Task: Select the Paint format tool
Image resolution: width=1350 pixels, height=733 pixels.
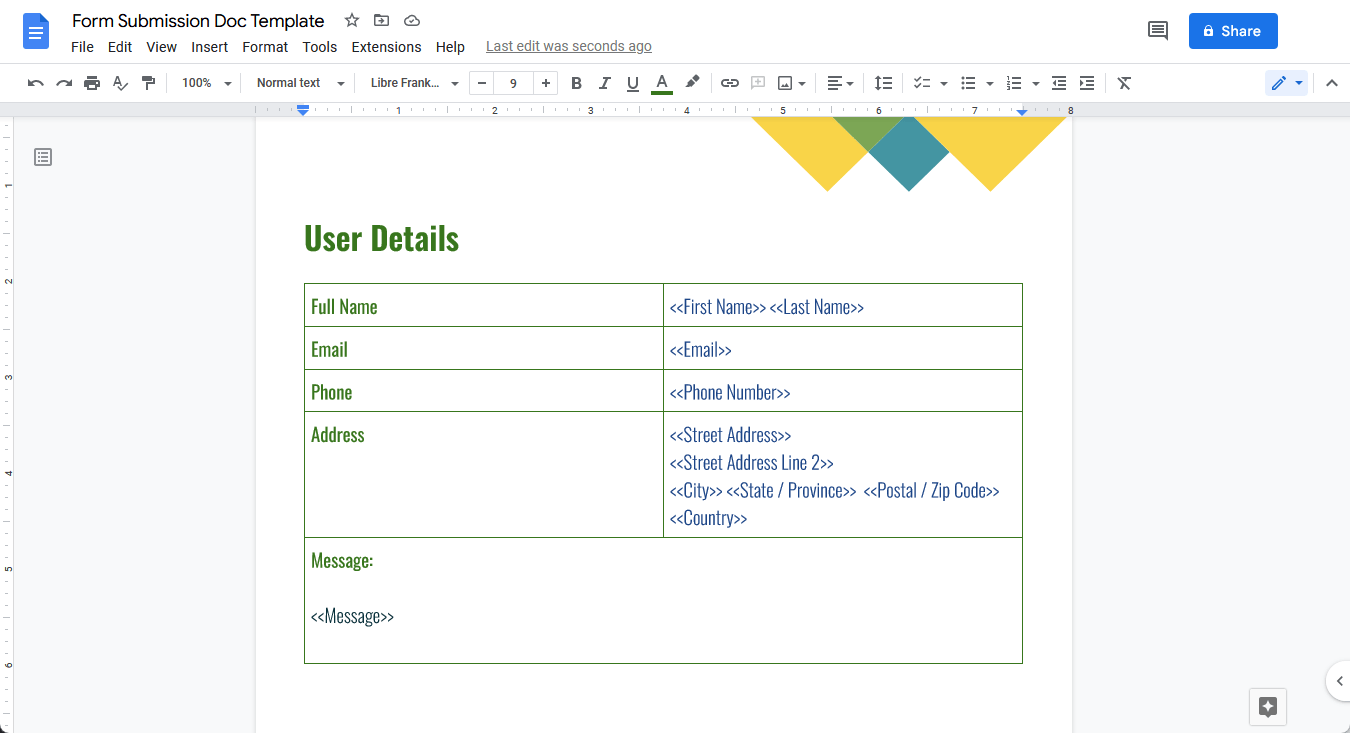Action: [x=148, y=83]
